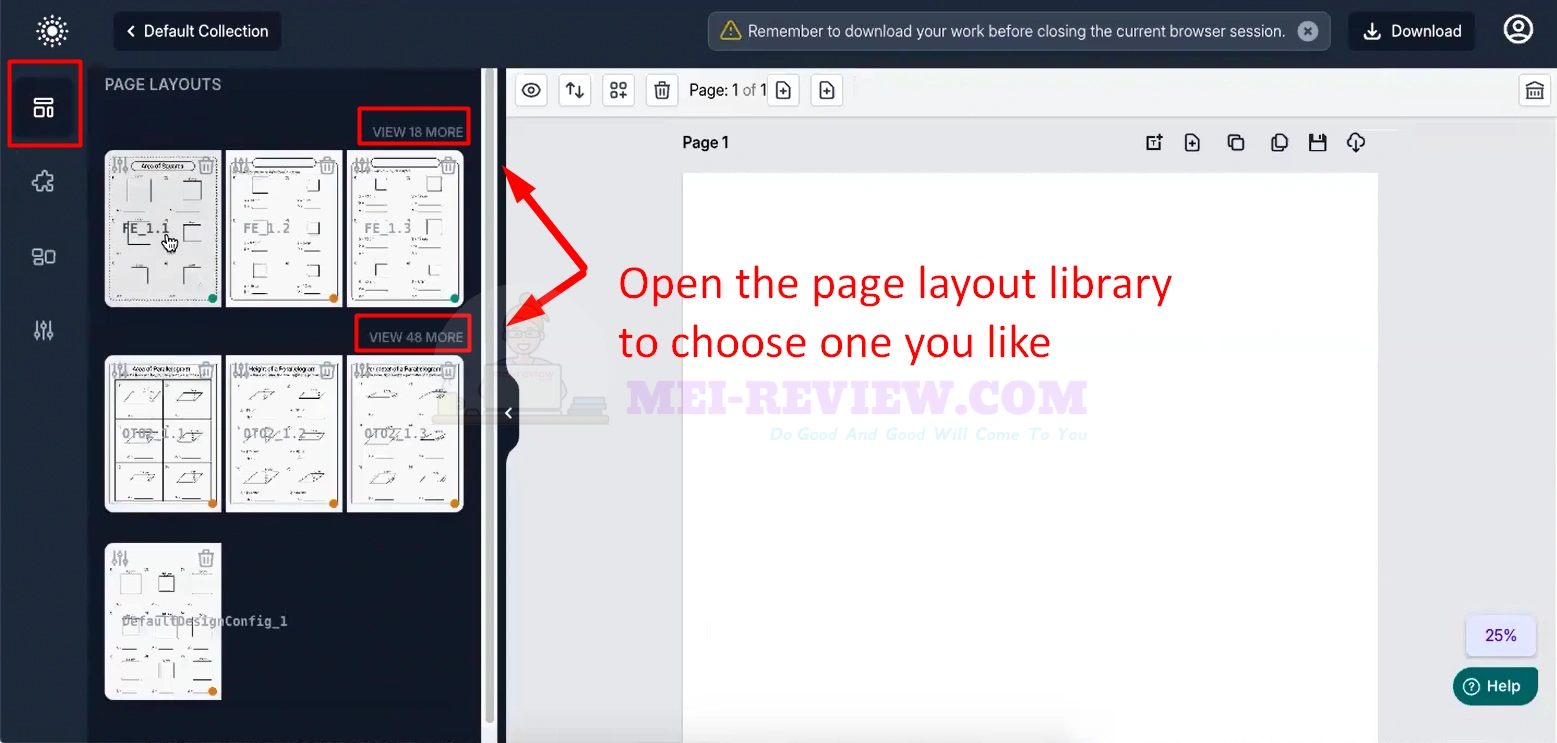Click the add-page icon in Page 1 header
This screenshot has width=1557, height=743.
pyautogui.click(x=1192, y=143)
